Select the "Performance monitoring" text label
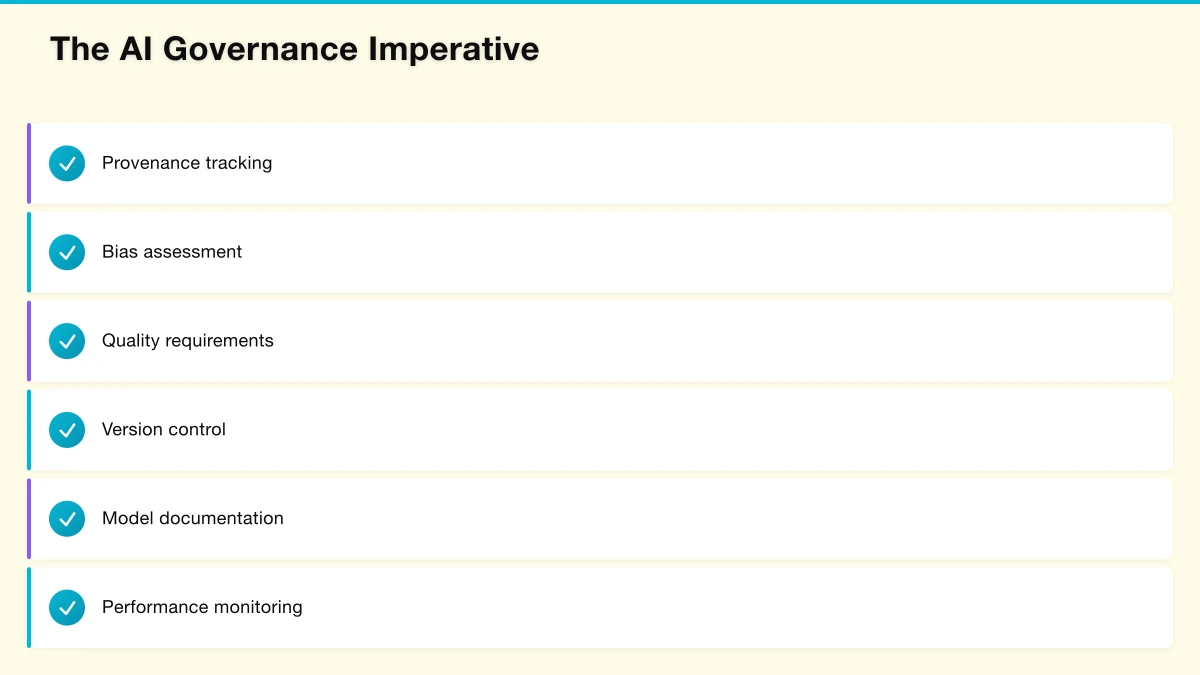Screen dimensions: 1200x675 click(x=202, y=607)
